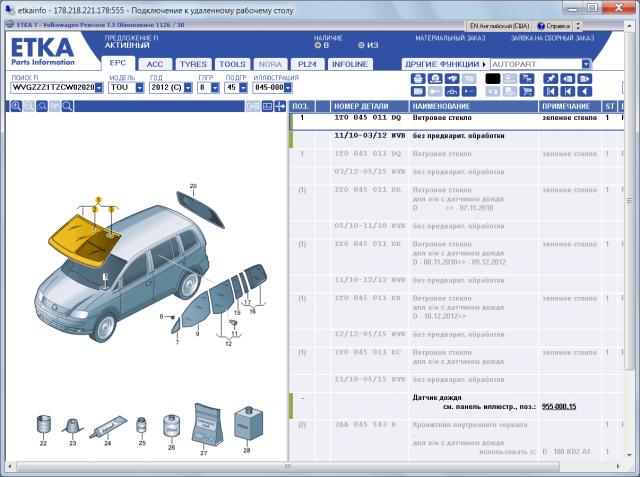
Task: Click the shopping cart icon
Action: point(527,91)
